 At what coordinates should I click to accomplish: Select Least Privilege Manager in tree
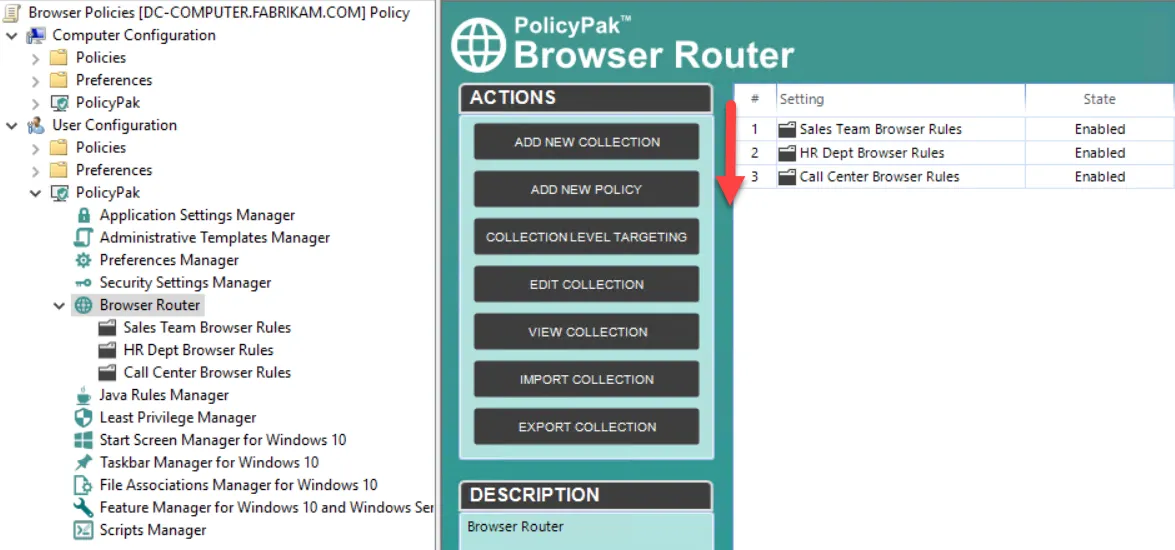click(x=178, y=417)
